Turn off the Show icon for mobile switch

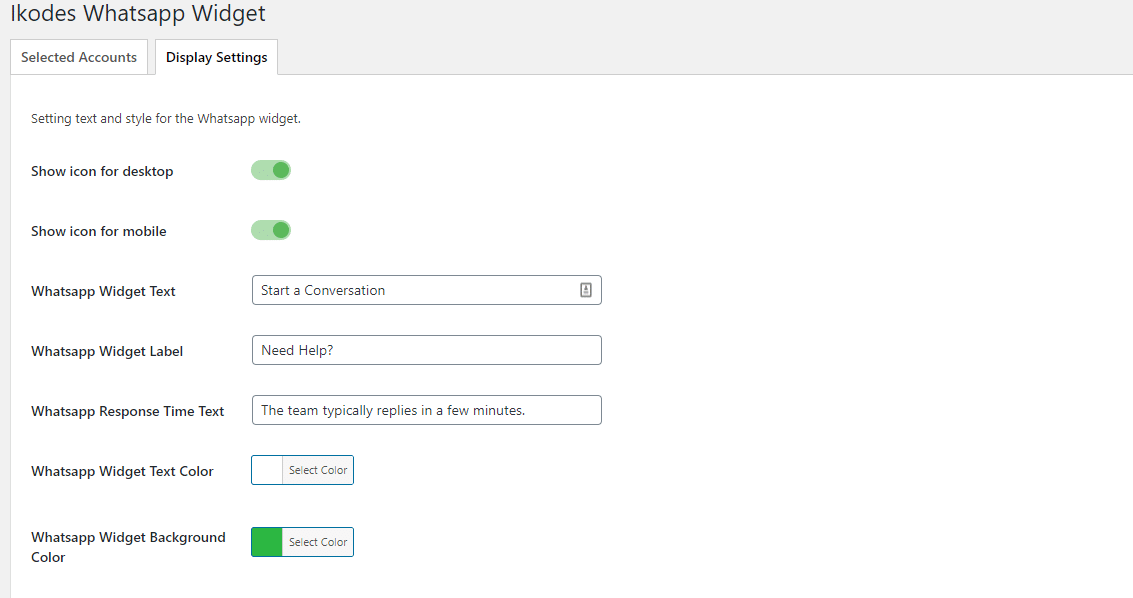point(271,230)
